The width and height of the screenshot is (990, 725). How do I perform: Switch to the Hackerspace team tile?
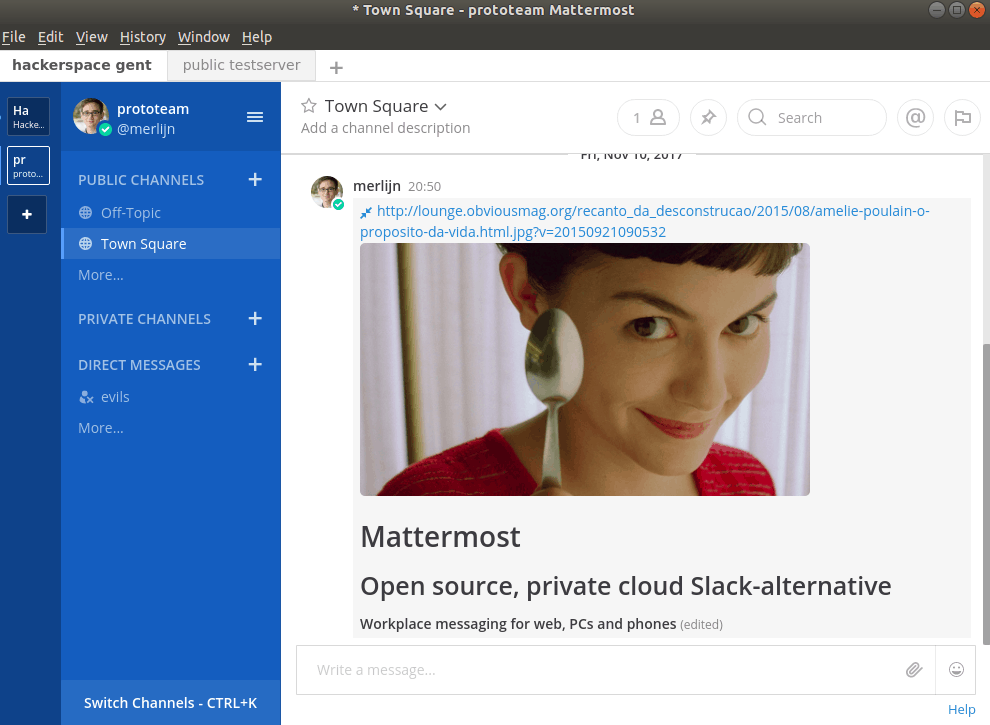[28, 116]
